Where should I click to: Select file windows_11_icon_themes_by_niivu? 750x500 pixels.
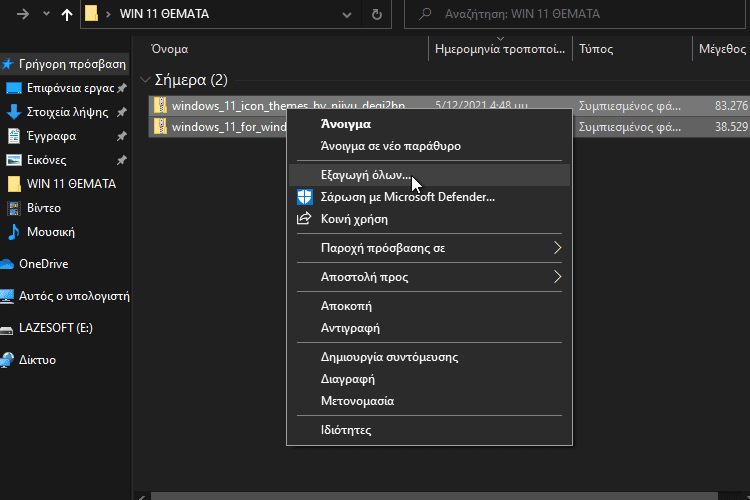point(289,105)
